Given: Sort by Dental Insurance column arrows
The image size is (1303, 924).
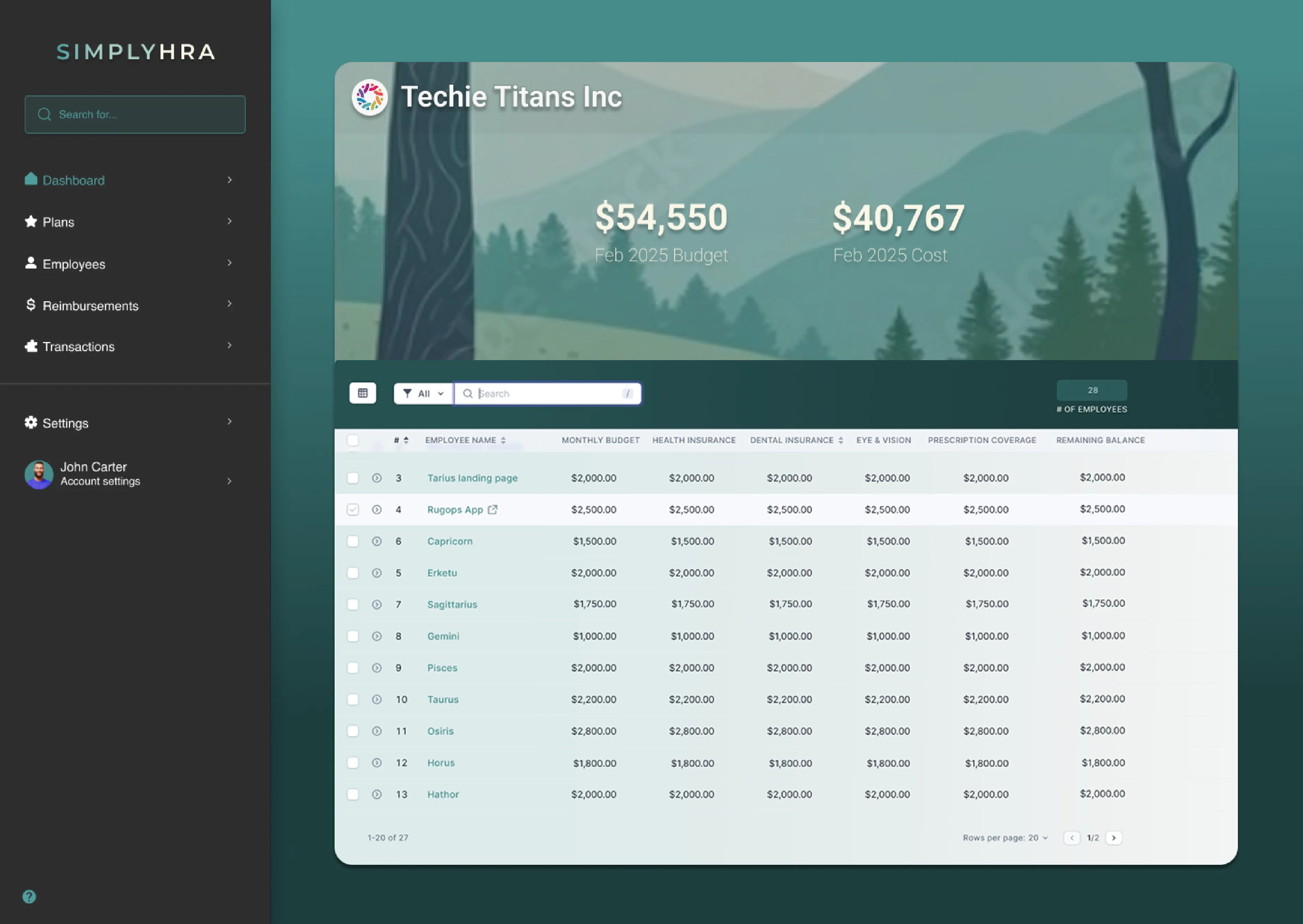Looking at the screenshot, I should (841, 440).
